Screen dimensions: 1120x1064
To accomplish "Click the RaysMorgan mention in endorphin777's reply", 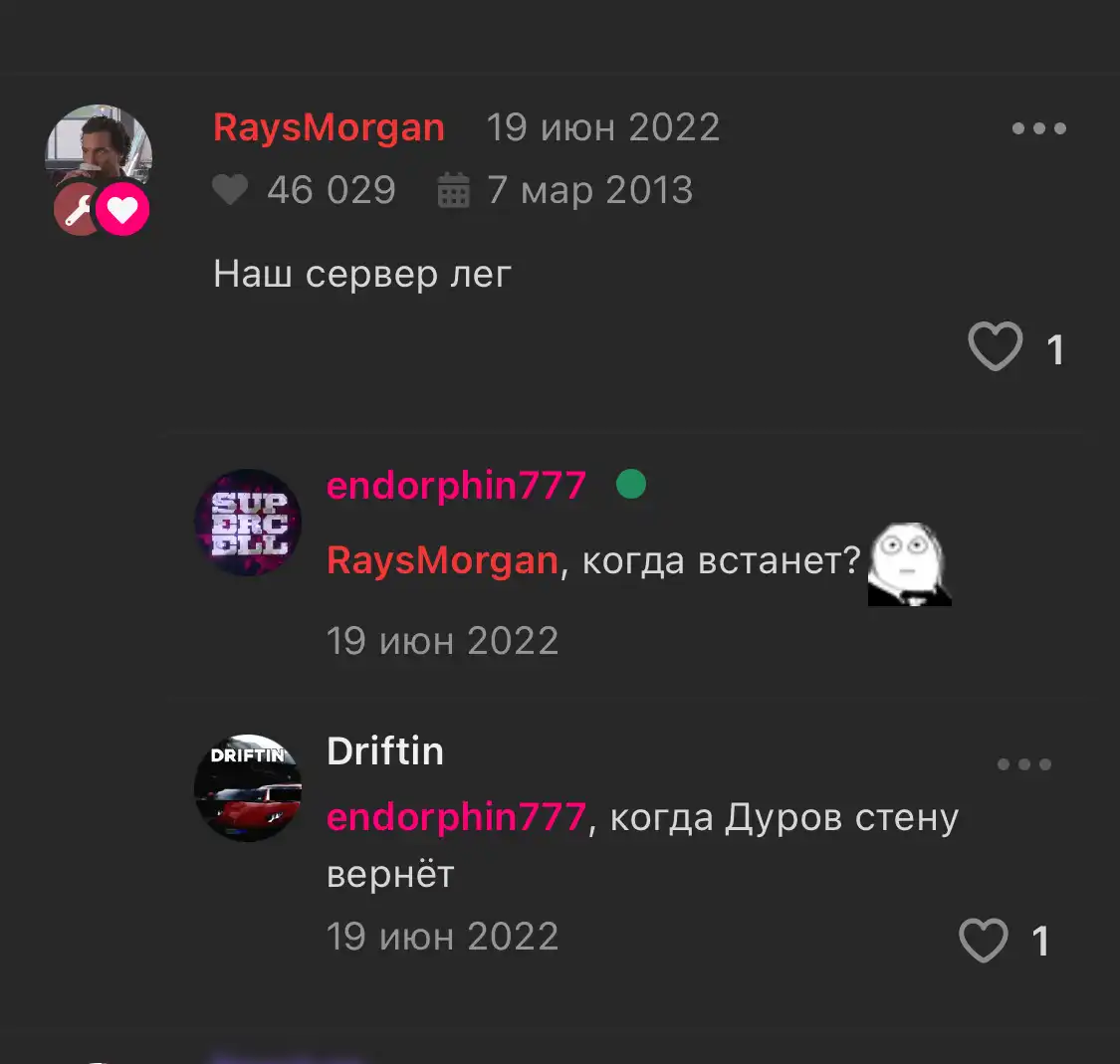I will pos(442,560).
